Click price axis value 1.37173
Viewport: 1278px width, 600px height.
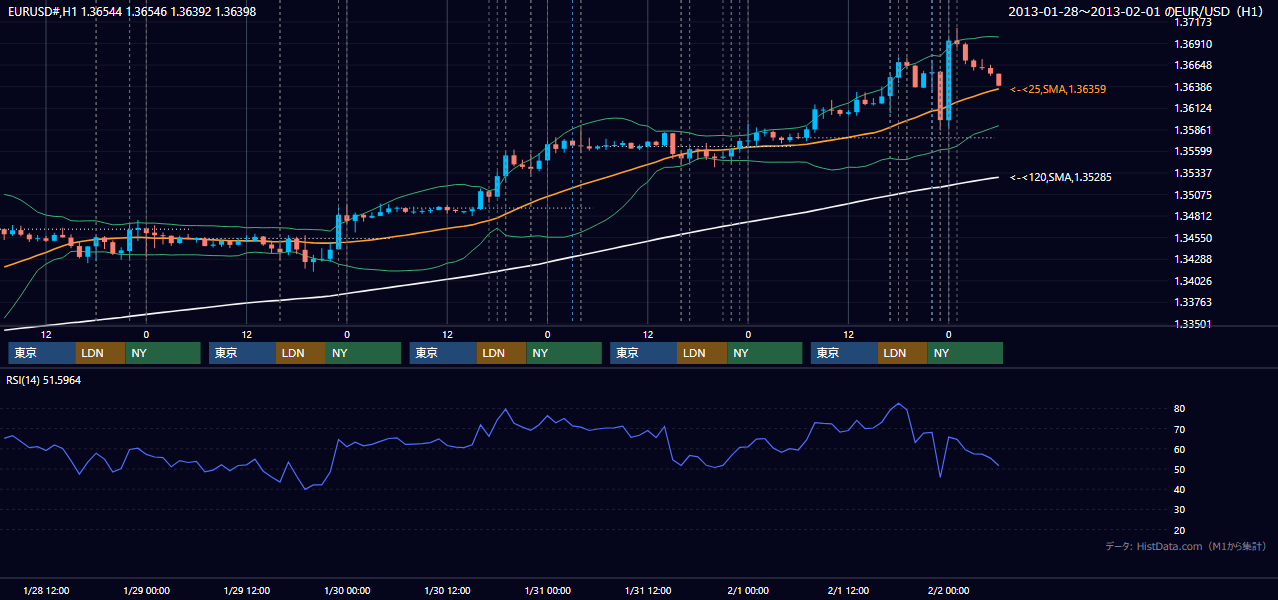pyautogui.click(x=1194, y=22)
